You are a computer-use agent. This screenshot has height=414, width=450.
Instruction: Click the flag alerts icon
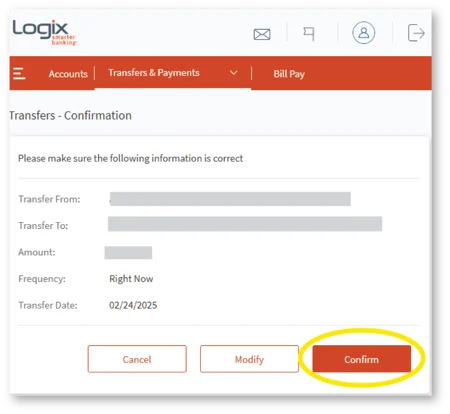[309, 34]
